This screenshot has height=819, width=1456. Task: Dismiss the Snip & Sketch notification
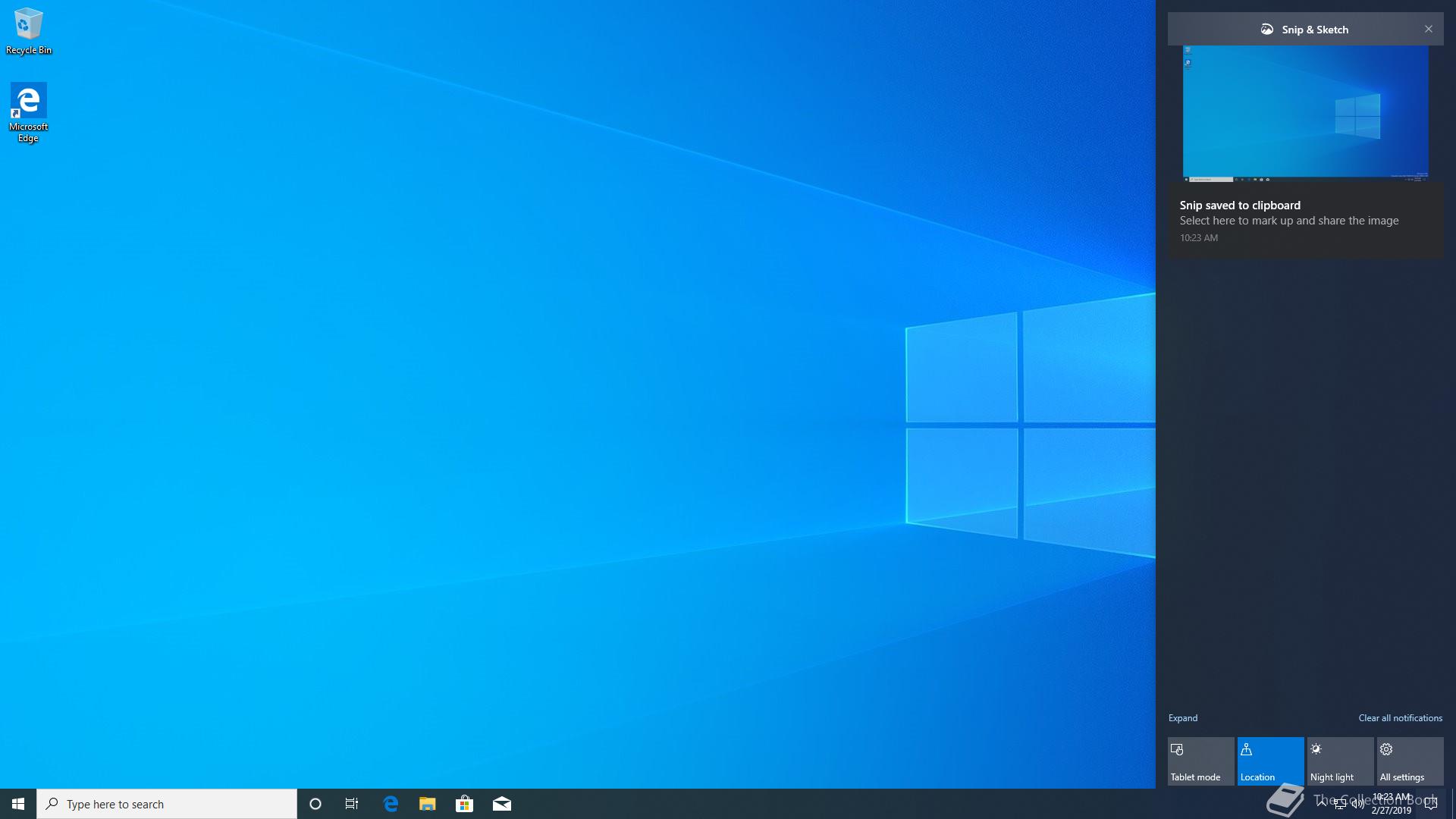tap(1429, 30)
